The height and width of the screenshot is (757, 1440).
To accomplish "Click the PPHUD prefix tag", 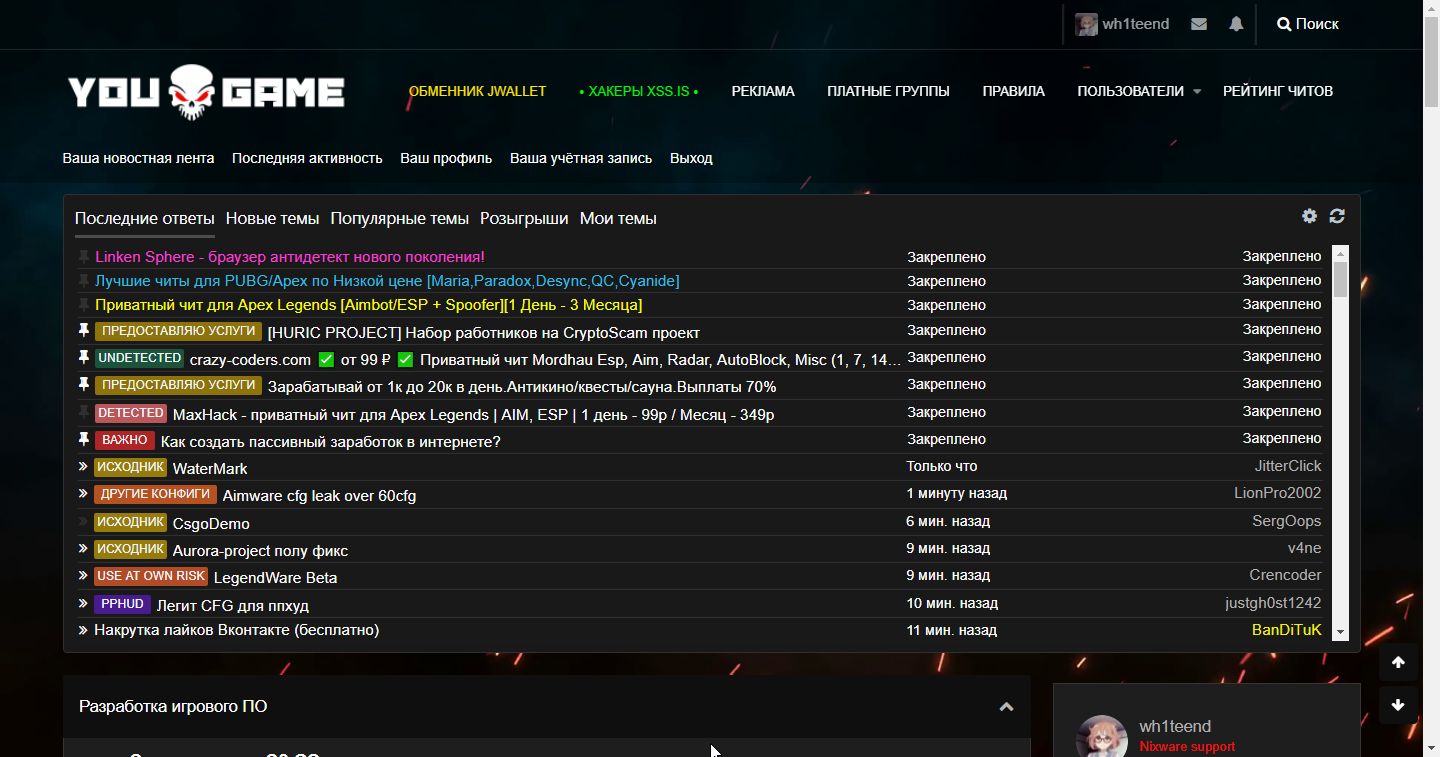I will 123,604.
